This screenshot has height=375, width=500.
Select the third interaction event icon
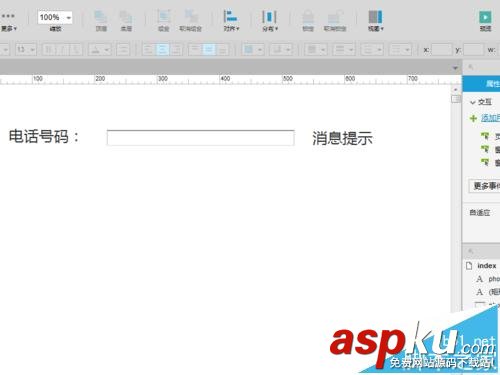(x=485, y=162)
